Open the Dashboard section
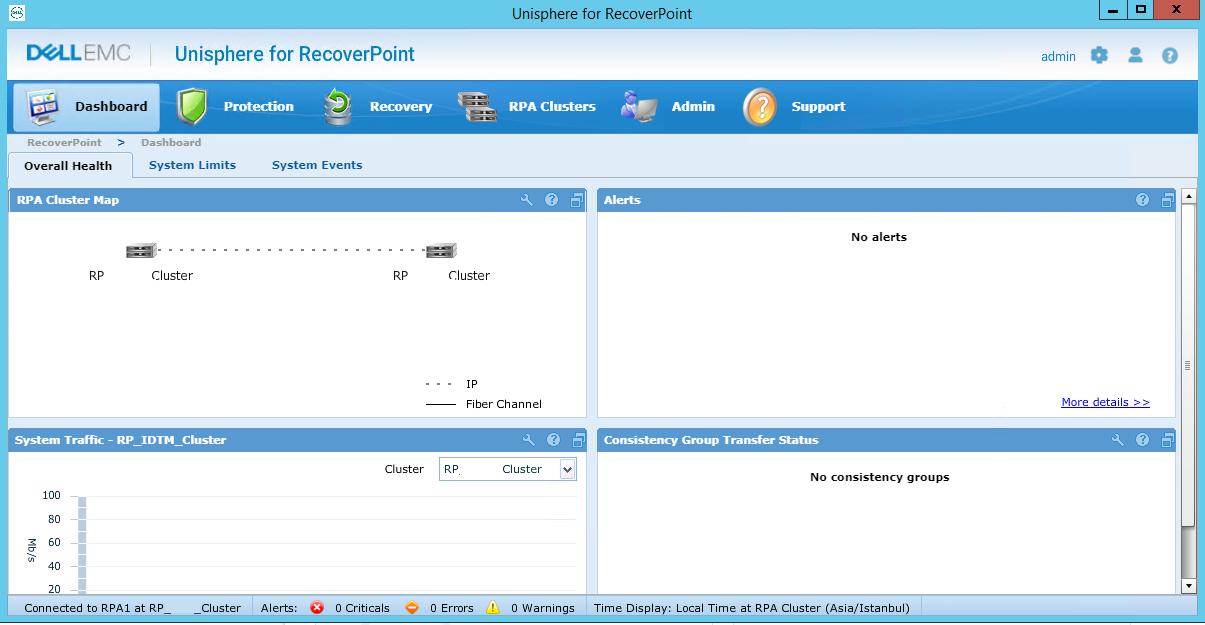This screenshot has width=1205, height=625. click(x=87, y=107)
